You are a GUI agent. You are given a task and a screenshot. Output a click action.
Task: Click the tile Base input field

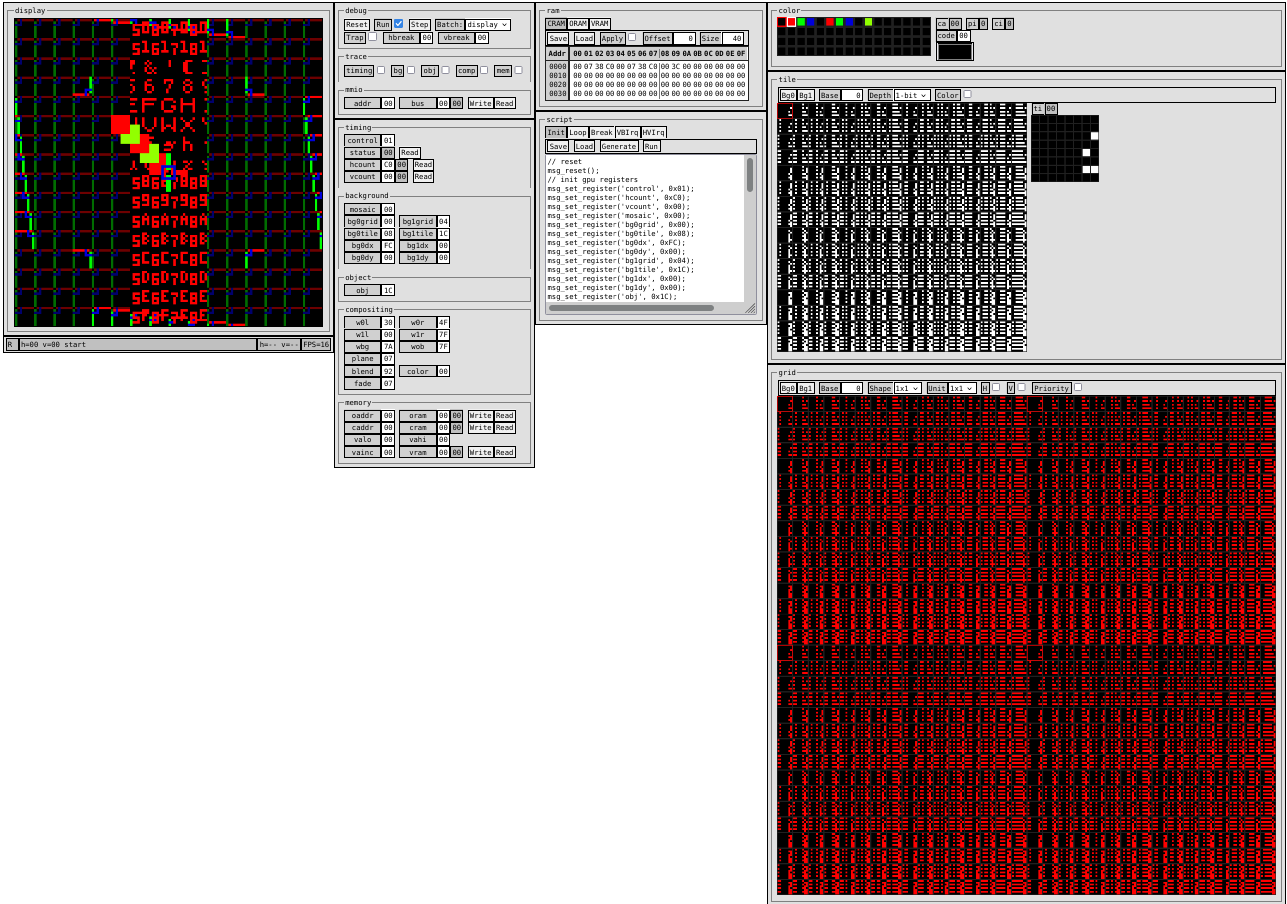[x=852, y=95]
